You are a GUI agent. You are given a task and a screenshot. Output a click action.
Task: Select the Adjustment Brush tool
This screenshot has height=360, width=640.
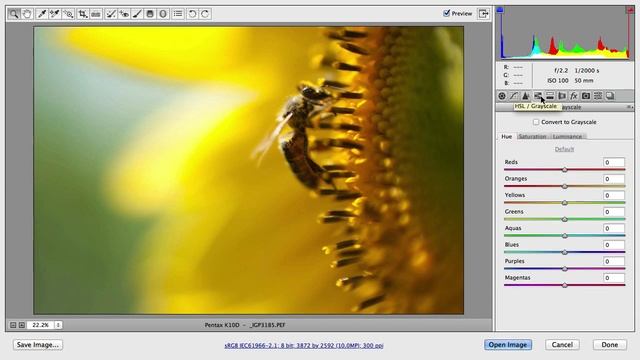pos(137,14)
